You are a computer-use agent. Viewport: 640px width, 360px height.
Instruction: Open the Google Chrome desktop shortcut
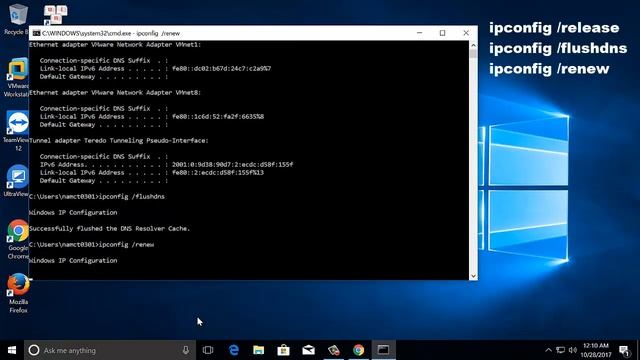tap(18, 239)
